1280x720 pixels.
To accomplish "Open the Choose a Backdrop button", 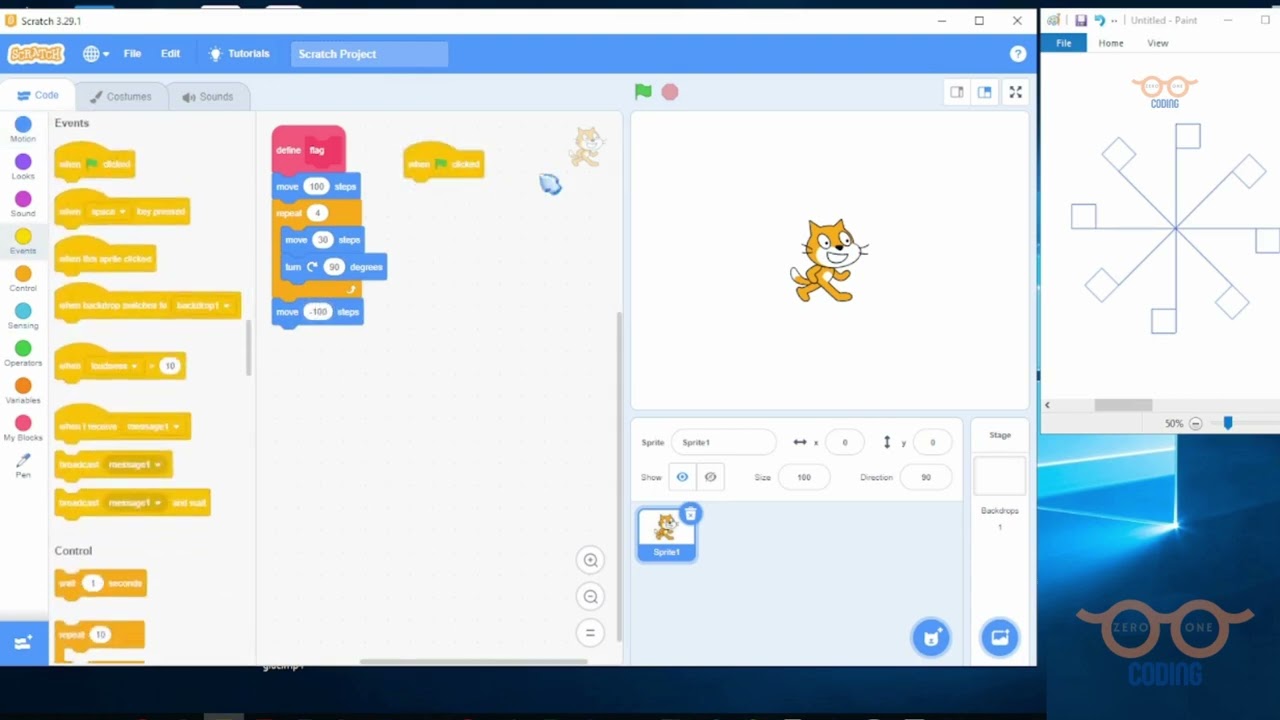I will point(999,638).
